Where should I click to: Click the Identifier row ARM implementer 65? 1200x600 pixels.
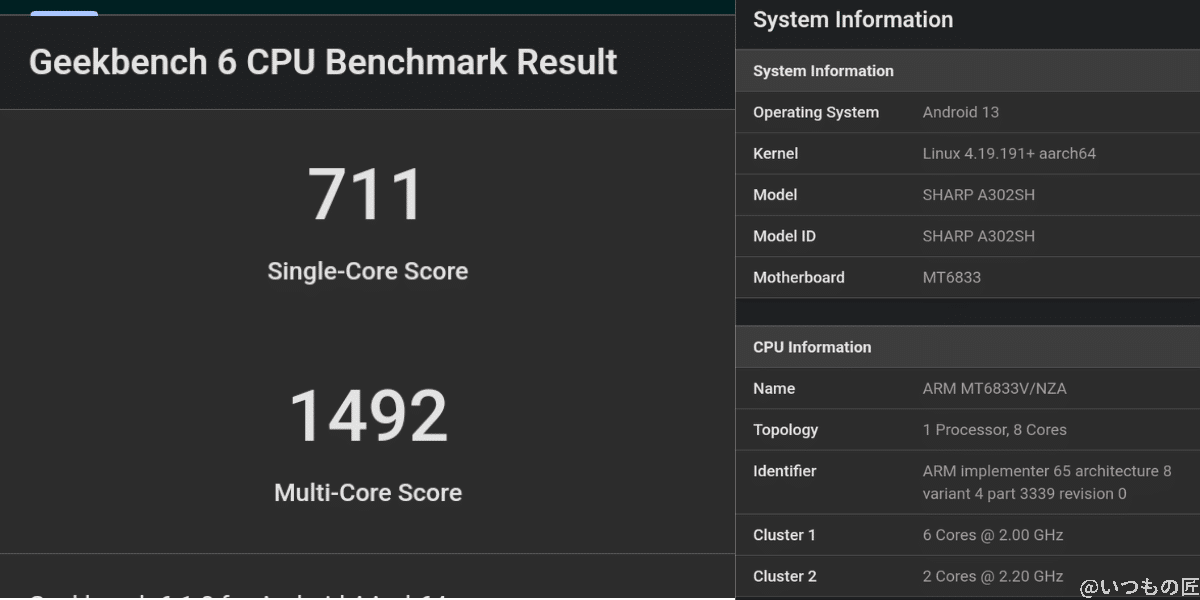pos(1046,481)
